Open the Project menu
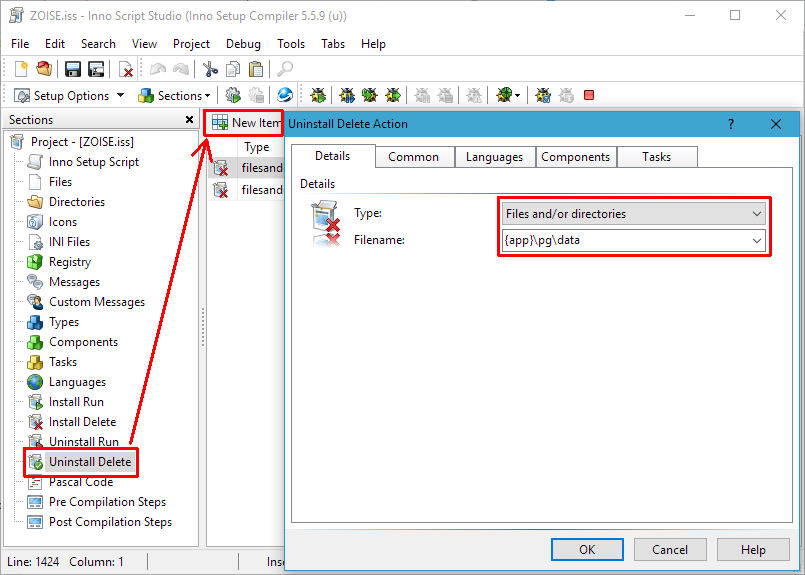Screen dimensions: 805x575 click(191, 44)
